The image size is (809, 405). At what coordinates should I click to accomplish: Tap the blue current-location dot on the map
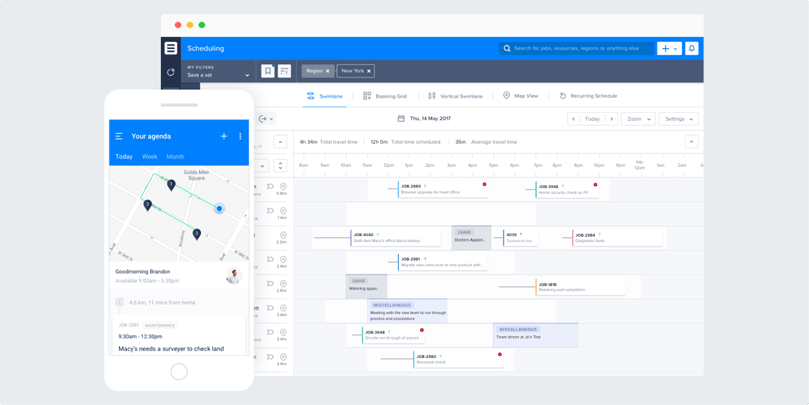tap(219, 208)
